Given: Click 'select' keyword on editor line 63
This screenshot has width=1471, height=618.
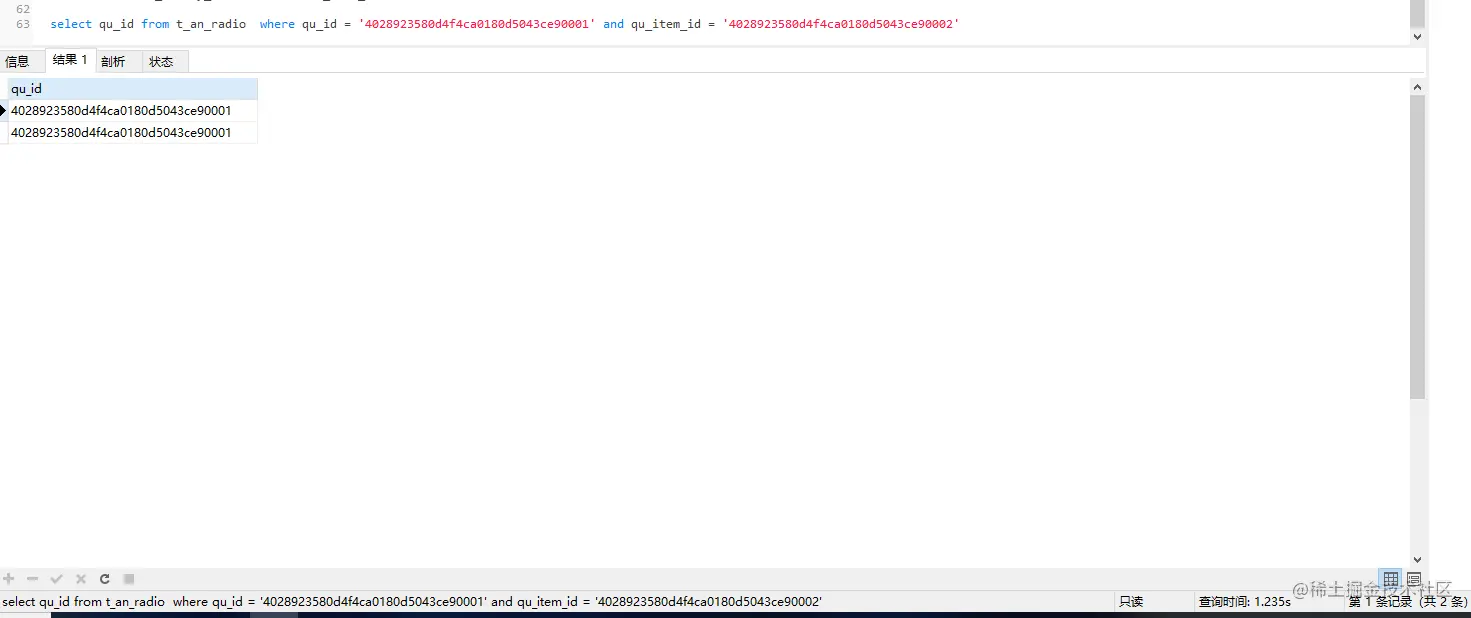Looking at the screenshot, I should (71, 24).
